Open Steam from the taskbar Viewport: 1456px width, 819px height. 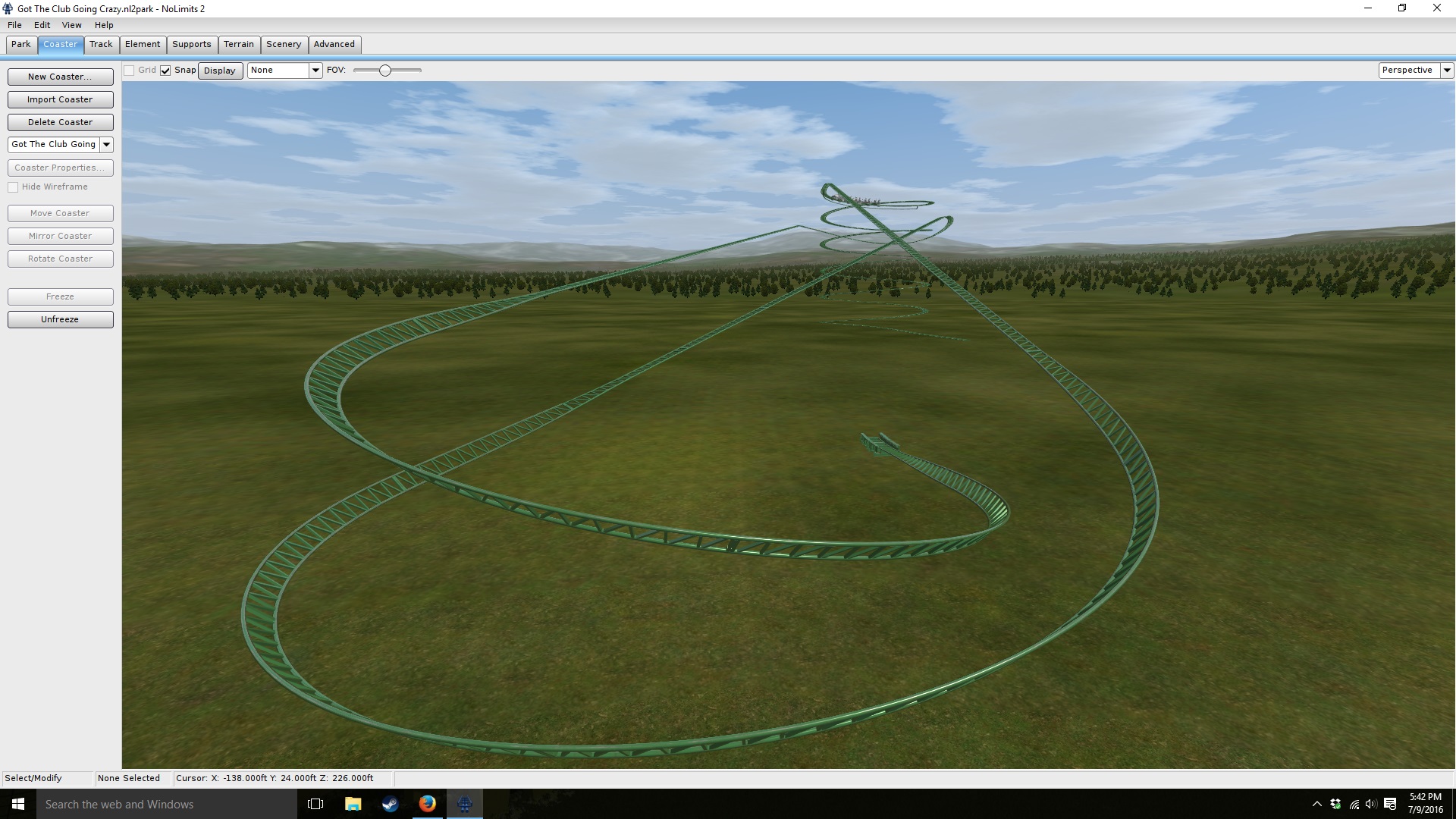(390, 804)
